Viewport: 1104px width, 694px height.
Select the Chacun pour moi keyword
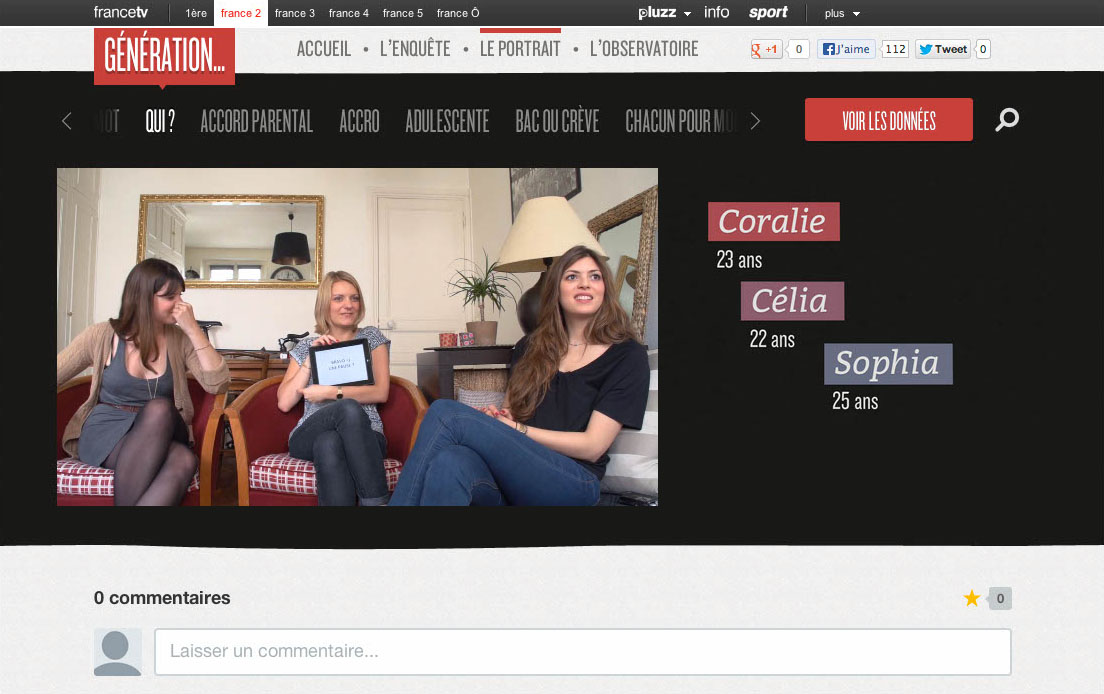point(681,121)
